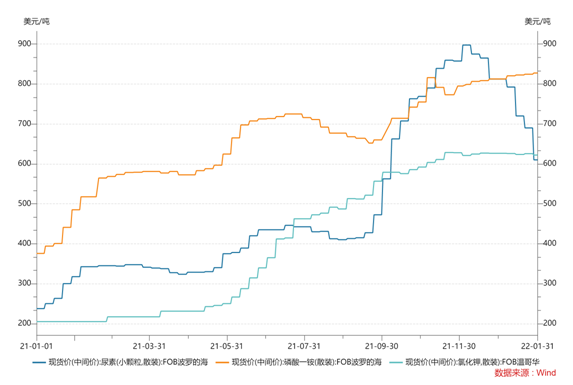
Task: Select the 磷酸一铵 FOB波罗的海 legend label
Action: pos(307,362)
